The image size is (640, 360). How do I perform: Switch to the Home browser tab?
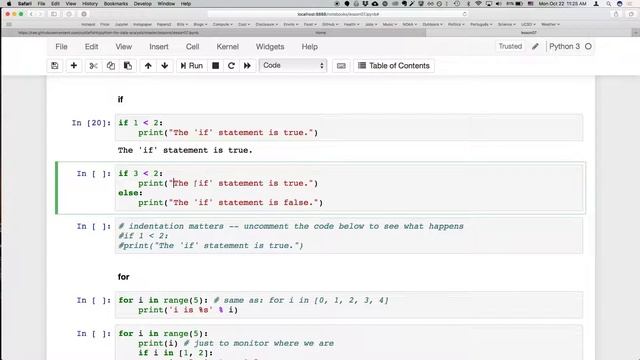pos(320,33)
